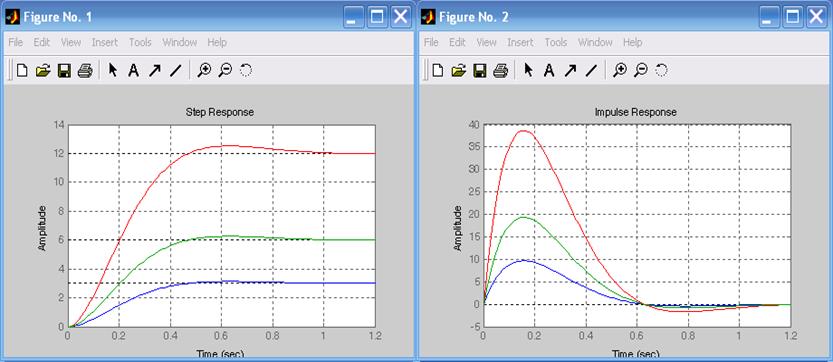Viewport: 833px width, 362px height.
Task: Save figure icon in Figure No. 2
Action: [x=480, y=70]
